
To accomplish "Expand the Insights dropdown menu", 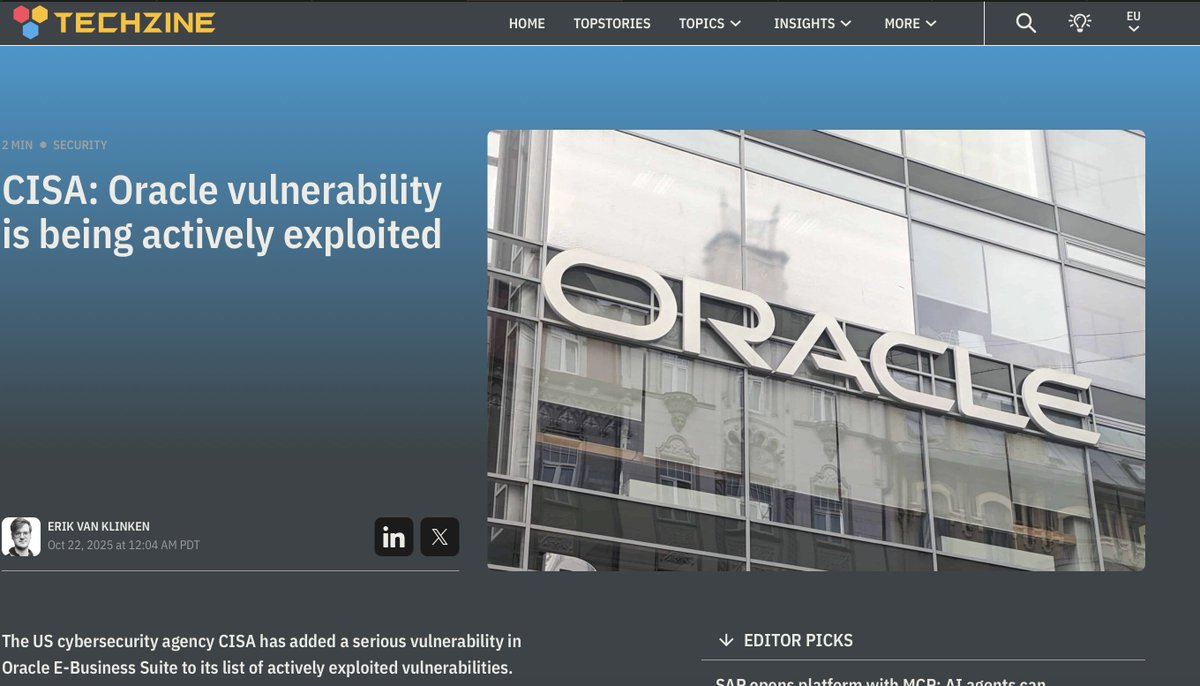I will (x=813, y=23).
